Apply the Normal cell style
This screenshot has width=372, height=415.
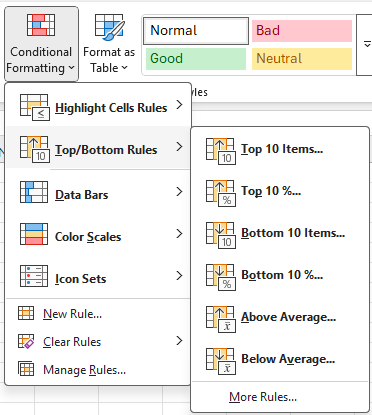pos(196,31)
